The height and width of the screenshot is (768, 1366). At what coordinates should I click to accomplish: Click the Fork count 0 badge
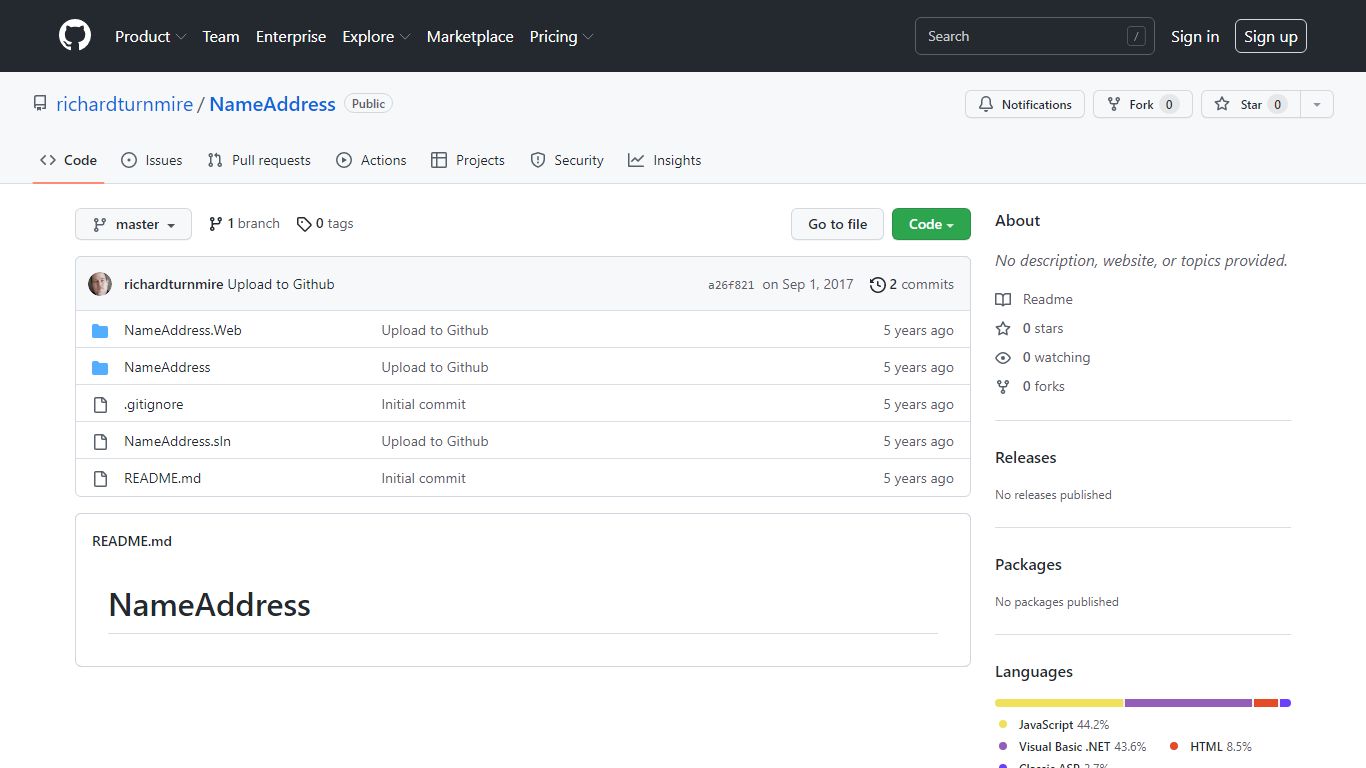click(1169, 104)
